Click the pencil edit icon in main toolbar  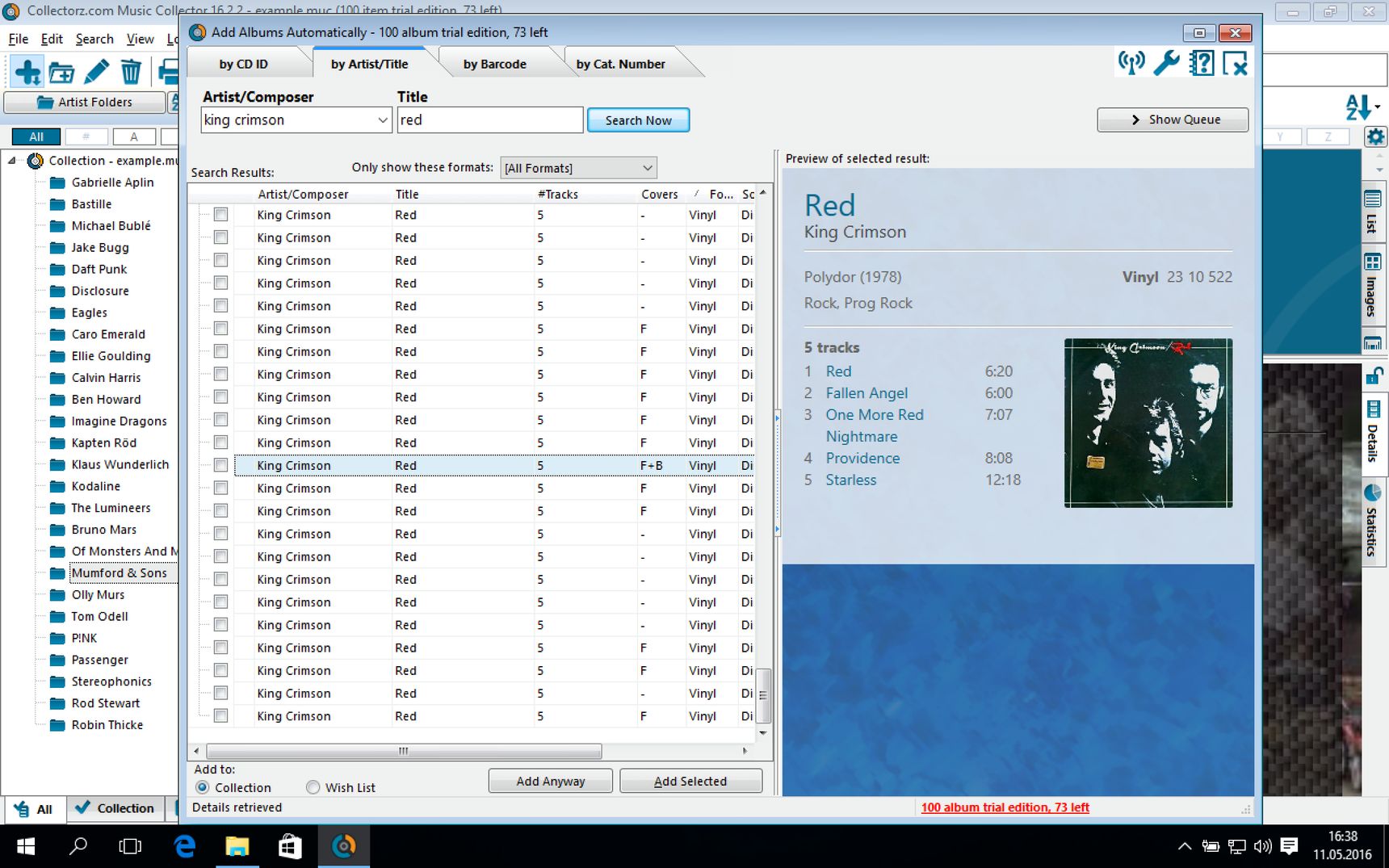[x=96, y=72]
